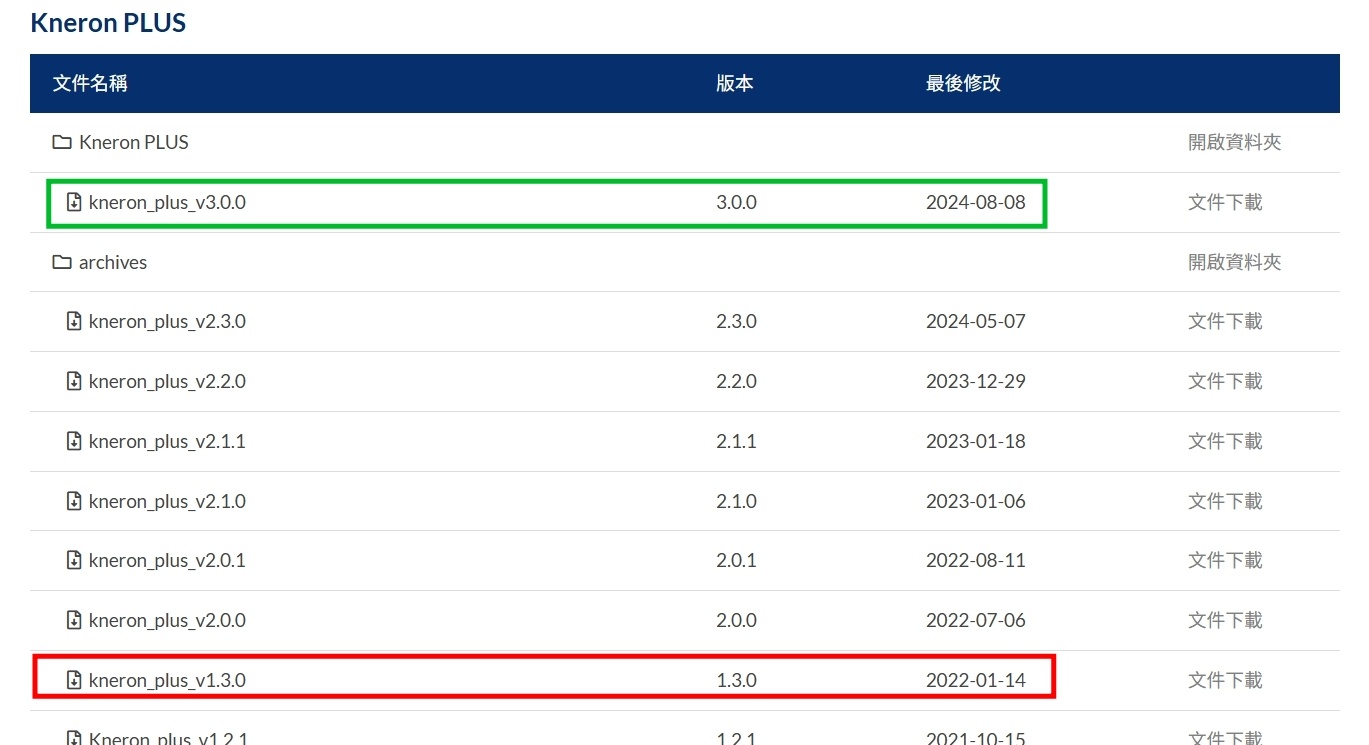Image resolution: width=1369 pixels, height=745 pixels.
Task: Open the kneron_plus_v2.0.0 file name
Action: point(167,620)
